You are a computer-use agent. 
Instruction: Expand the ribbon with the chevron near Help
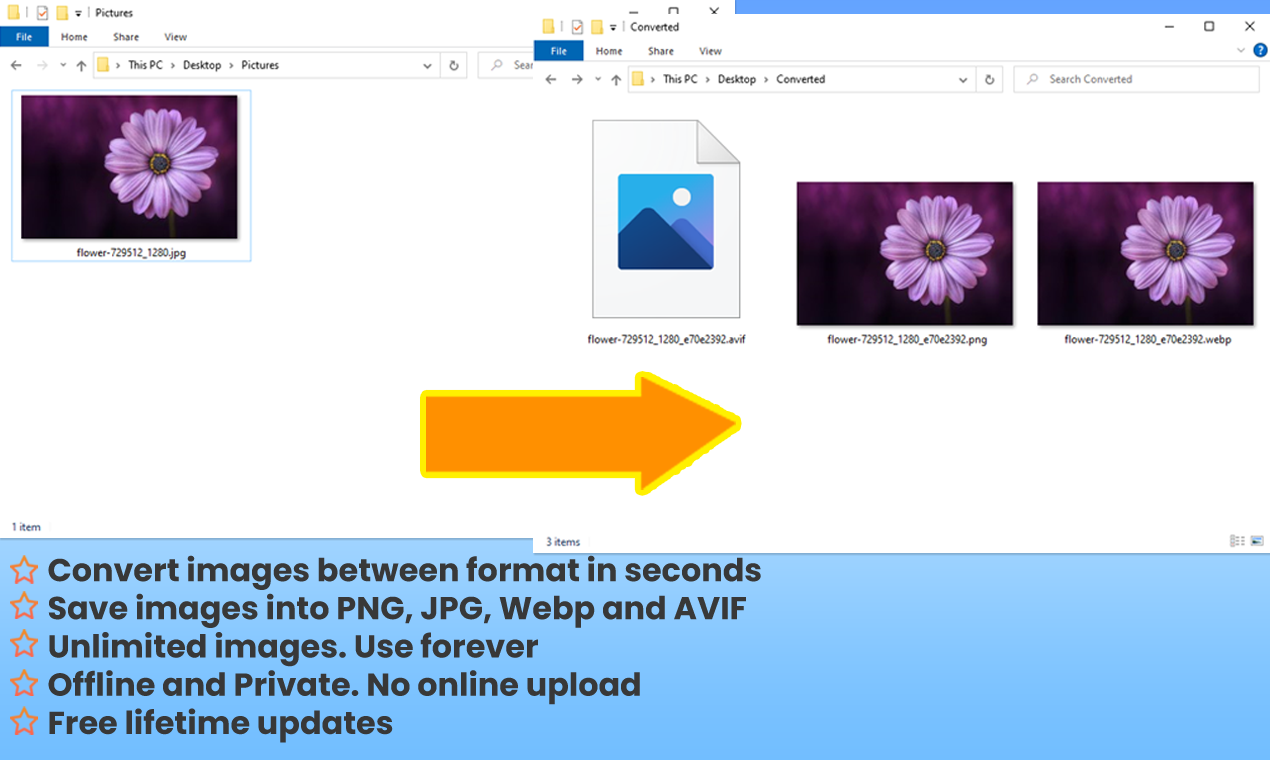[x=1240, y=51]
